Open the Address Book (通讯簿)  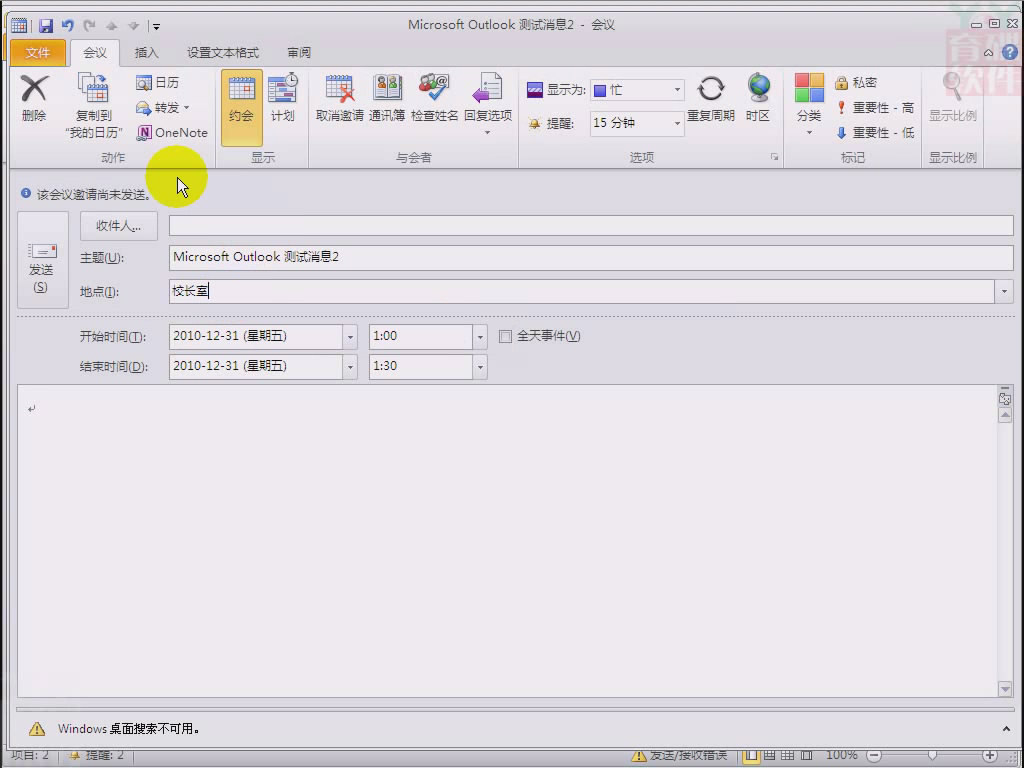(387, 98)
